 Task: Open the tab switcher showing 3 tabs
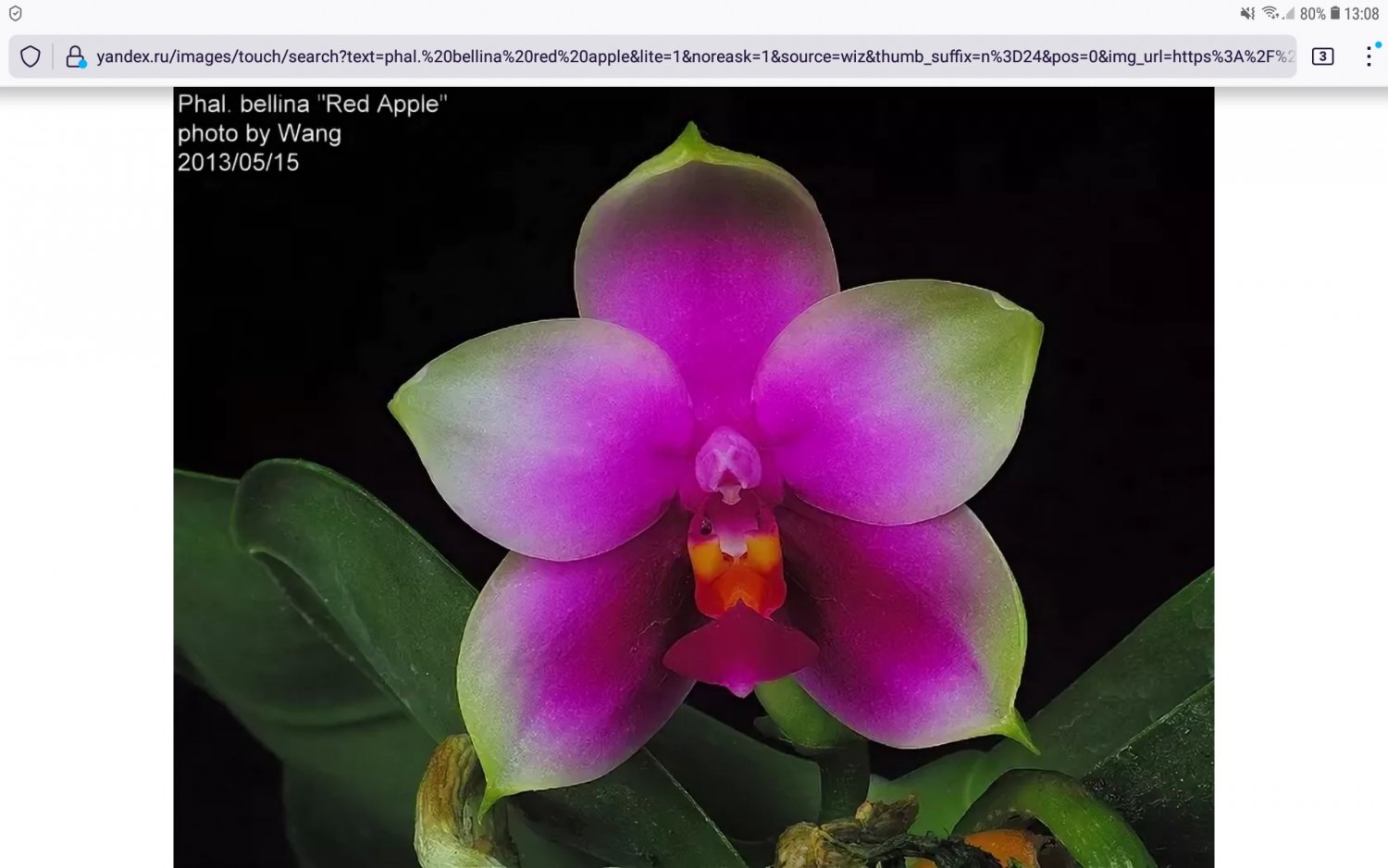pyautogui.click(x=1322, y=56)
